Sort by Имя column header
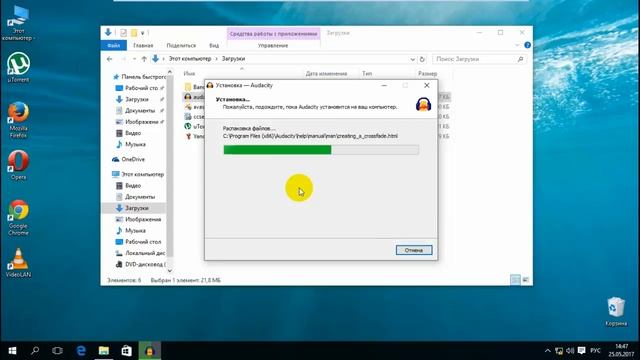The height and width of the screenshot is (360, 640). [189, 74]
